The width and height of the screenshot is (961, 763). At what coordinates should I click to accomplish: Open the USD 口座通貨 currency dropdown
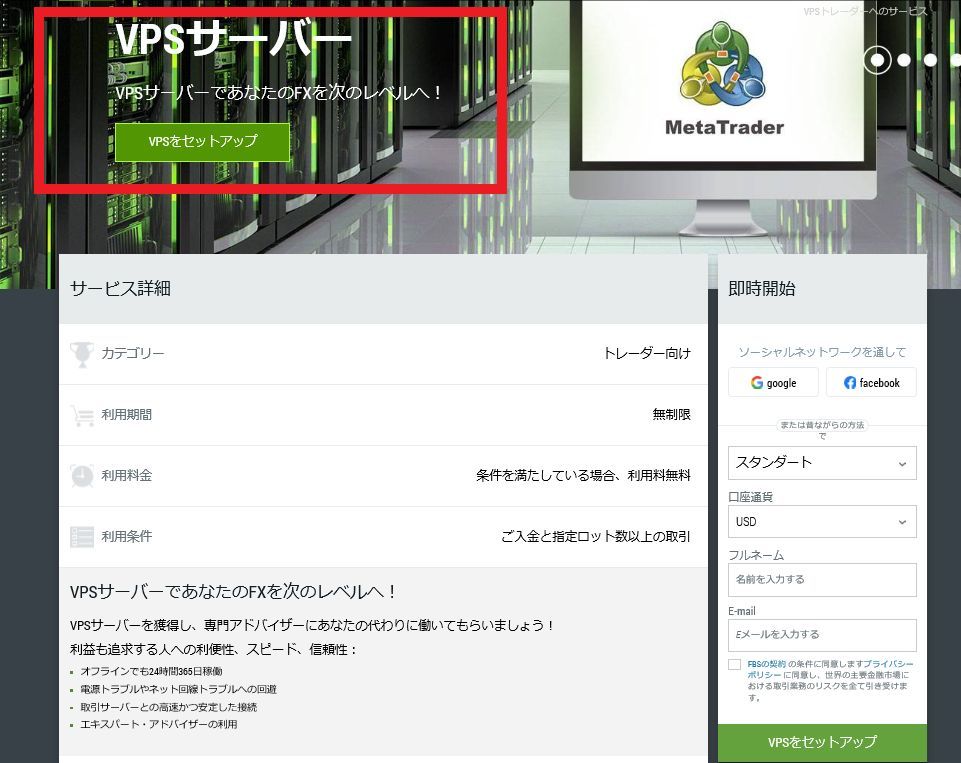[822, 522]
